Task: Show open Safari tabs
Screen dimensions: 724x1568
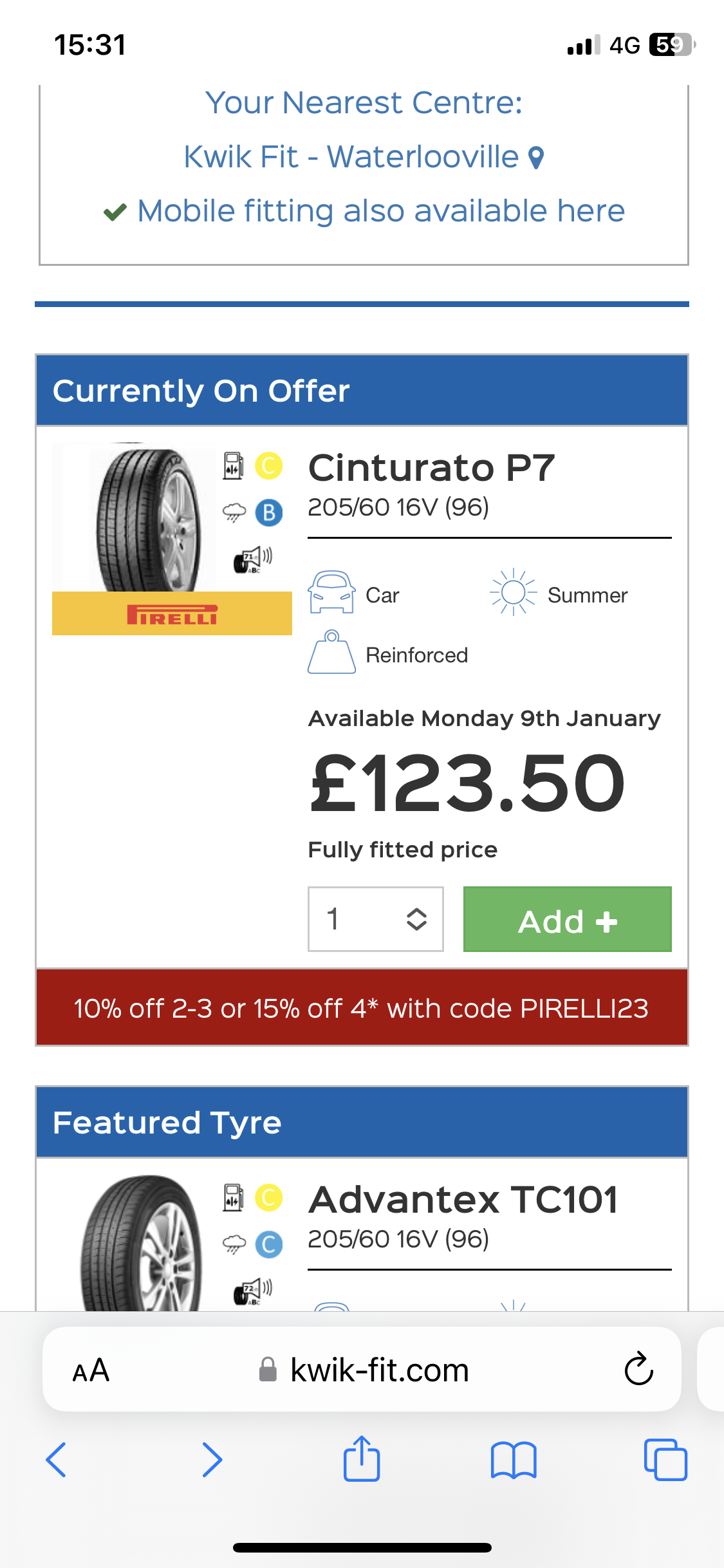Action: point(665,1459)
